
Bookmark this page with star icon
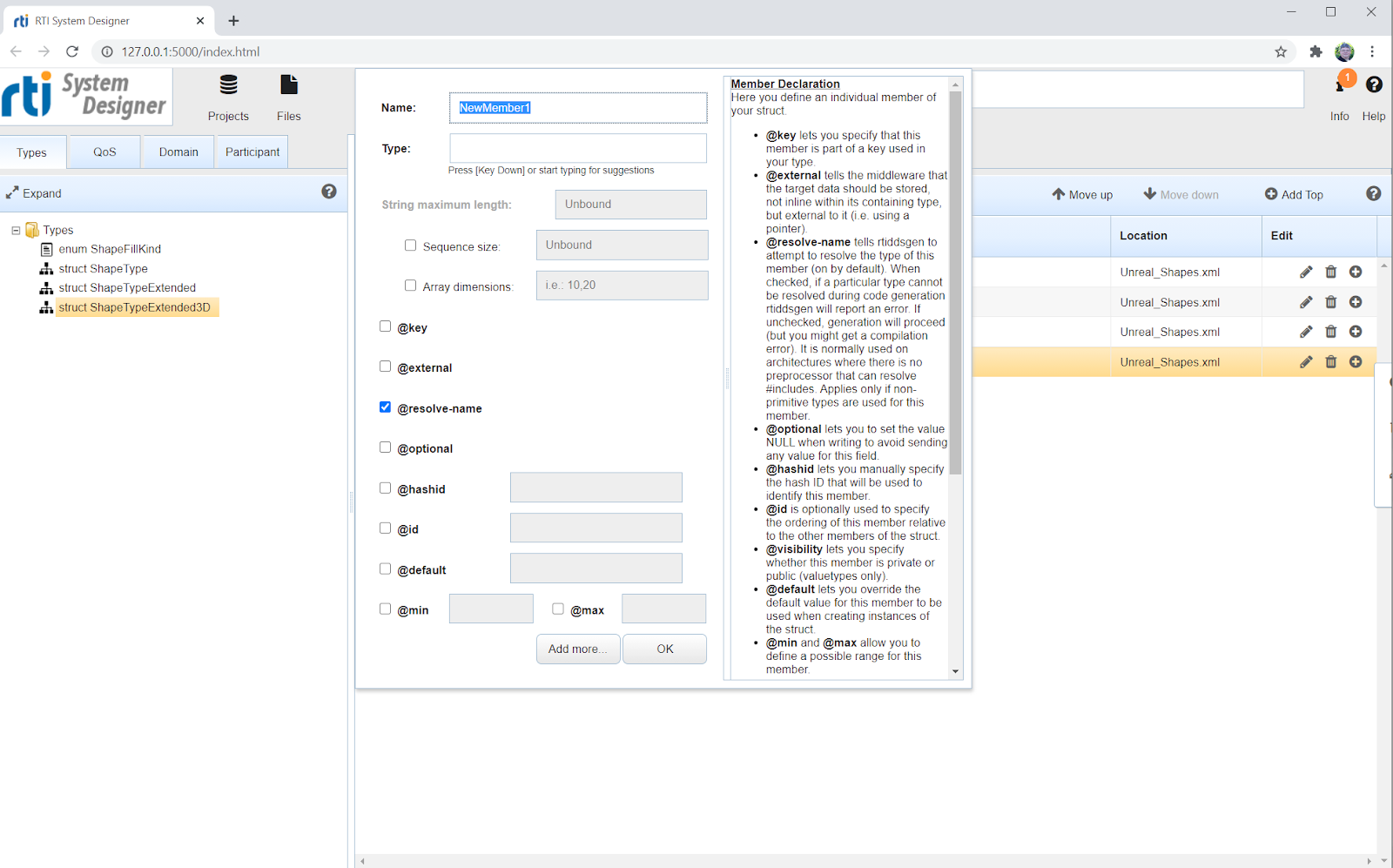(1281, 51)
